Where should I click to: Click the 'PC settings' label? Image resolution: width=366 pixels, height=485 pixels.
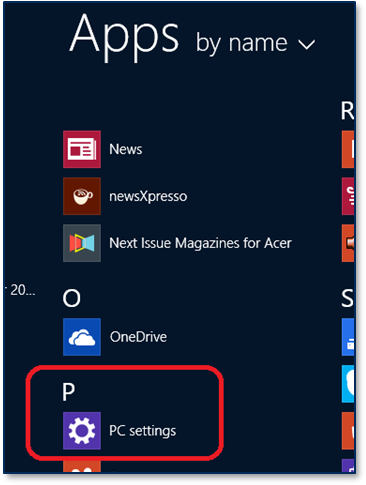click(x=143, y=431)
